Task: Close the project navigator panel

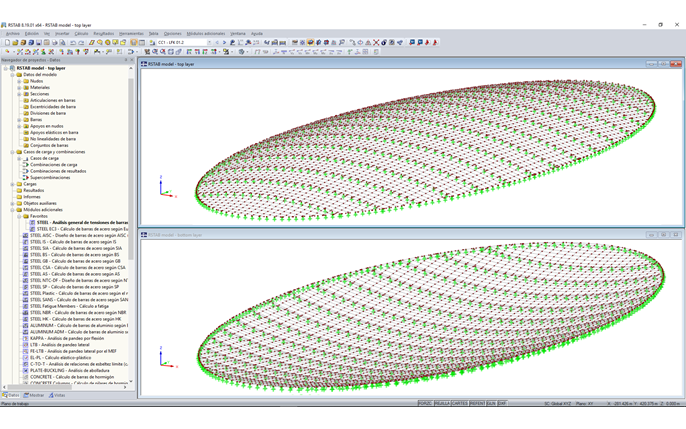Action: click(132, 60)
